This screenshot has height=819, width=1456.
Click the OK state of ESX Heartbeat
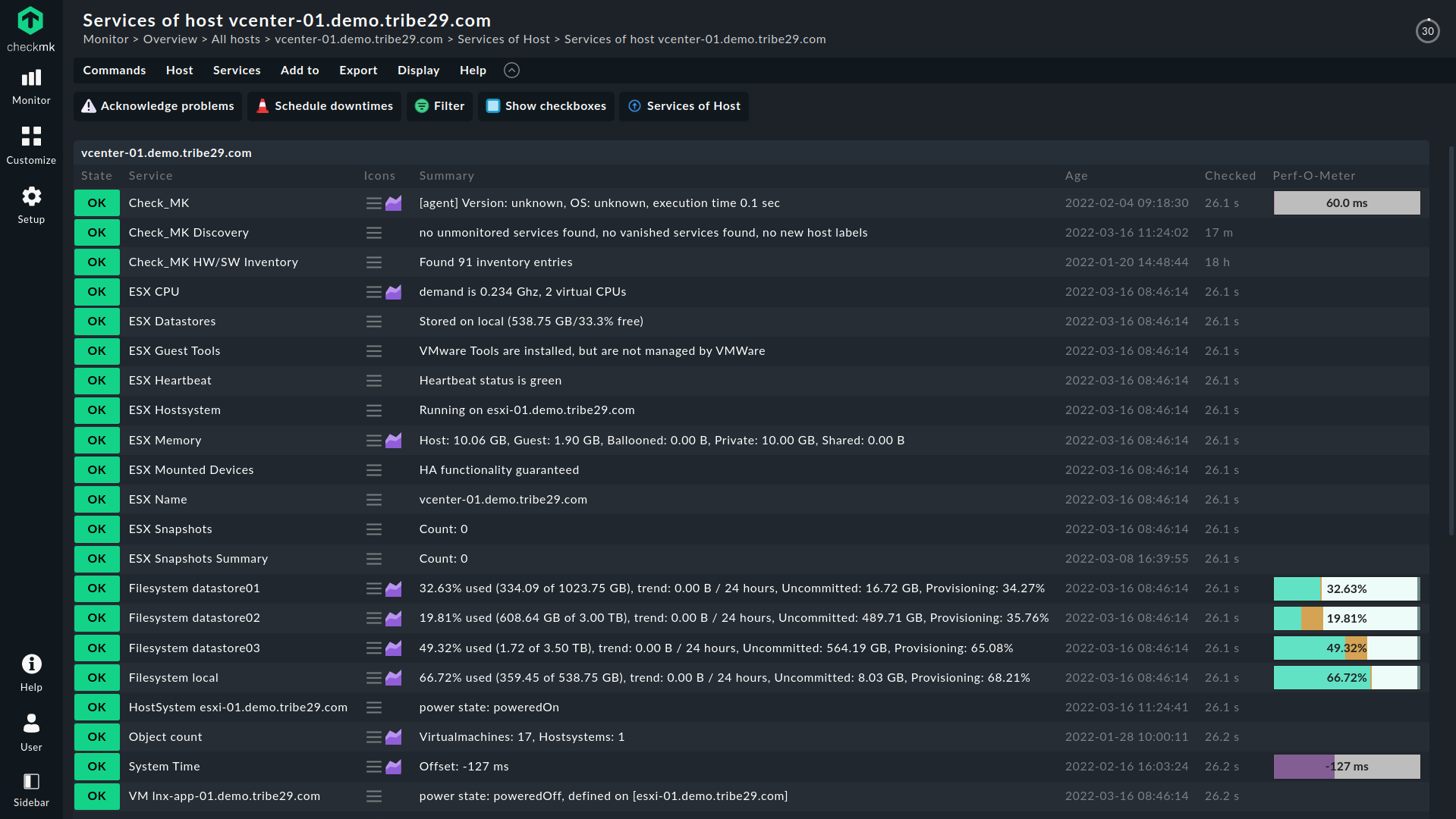point(97,381)
